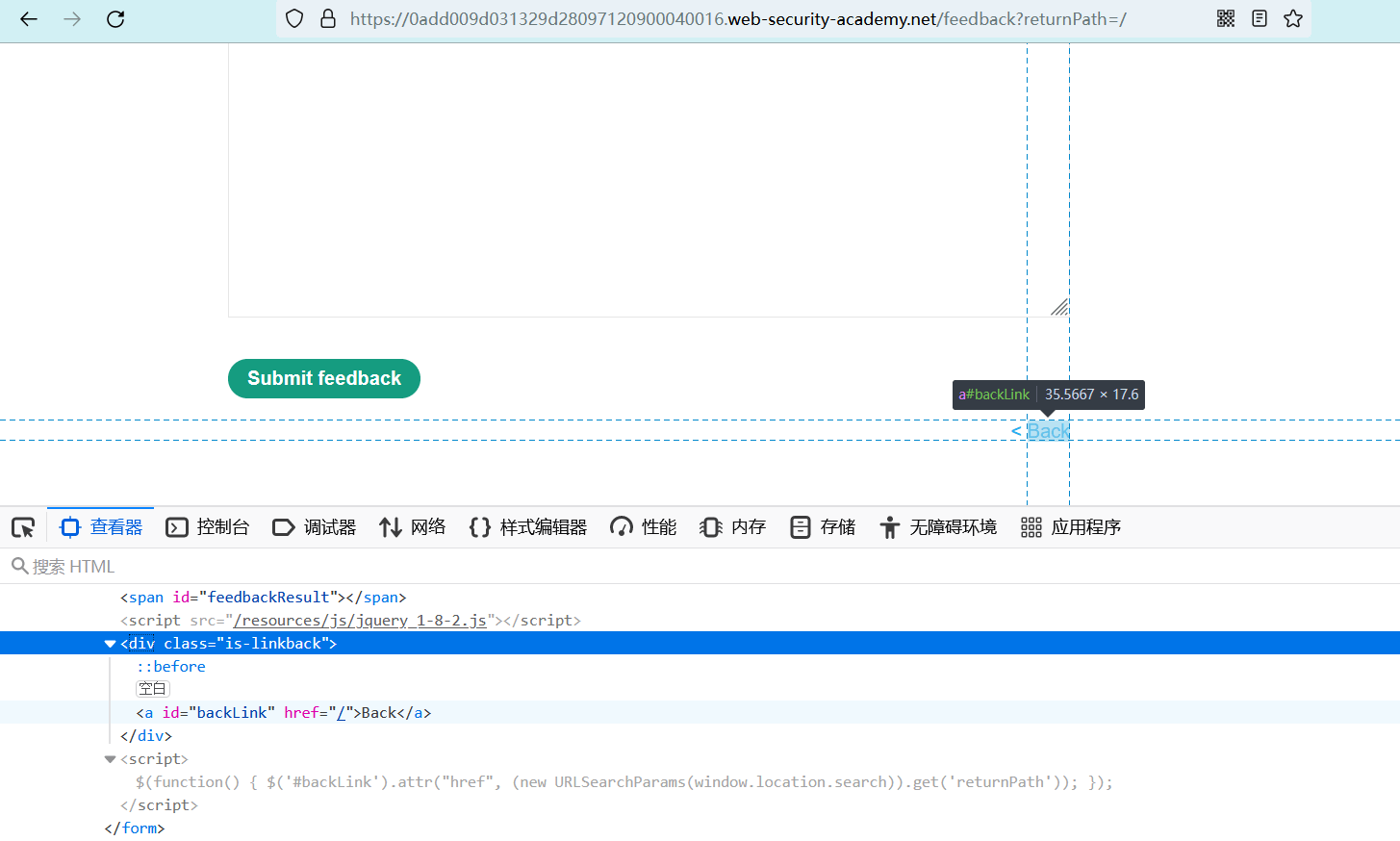Collapse the script node below the div

[x=110, y=759]
